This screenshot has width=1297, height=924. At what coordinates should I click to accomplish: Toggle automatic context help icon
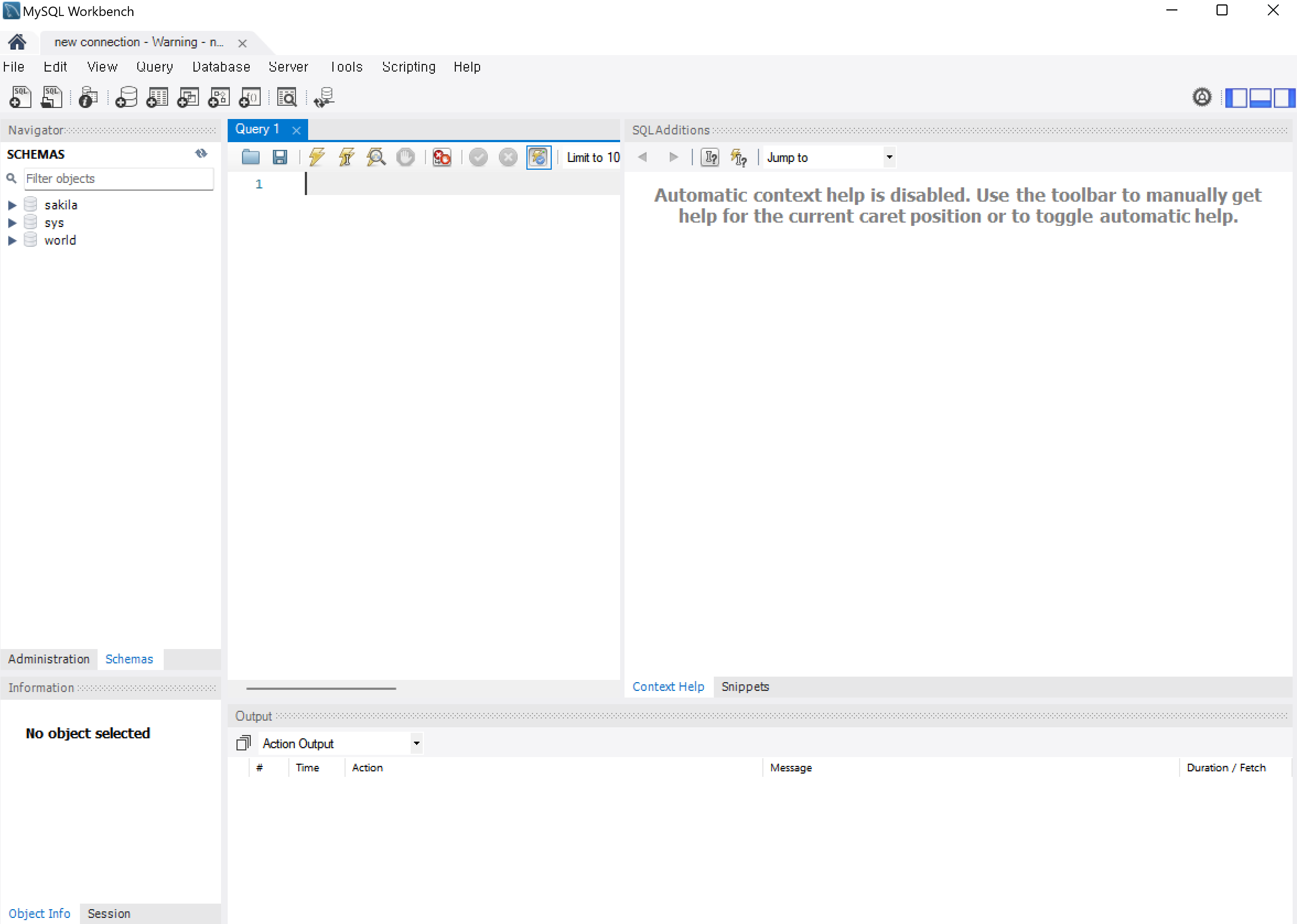pos(739,157)
